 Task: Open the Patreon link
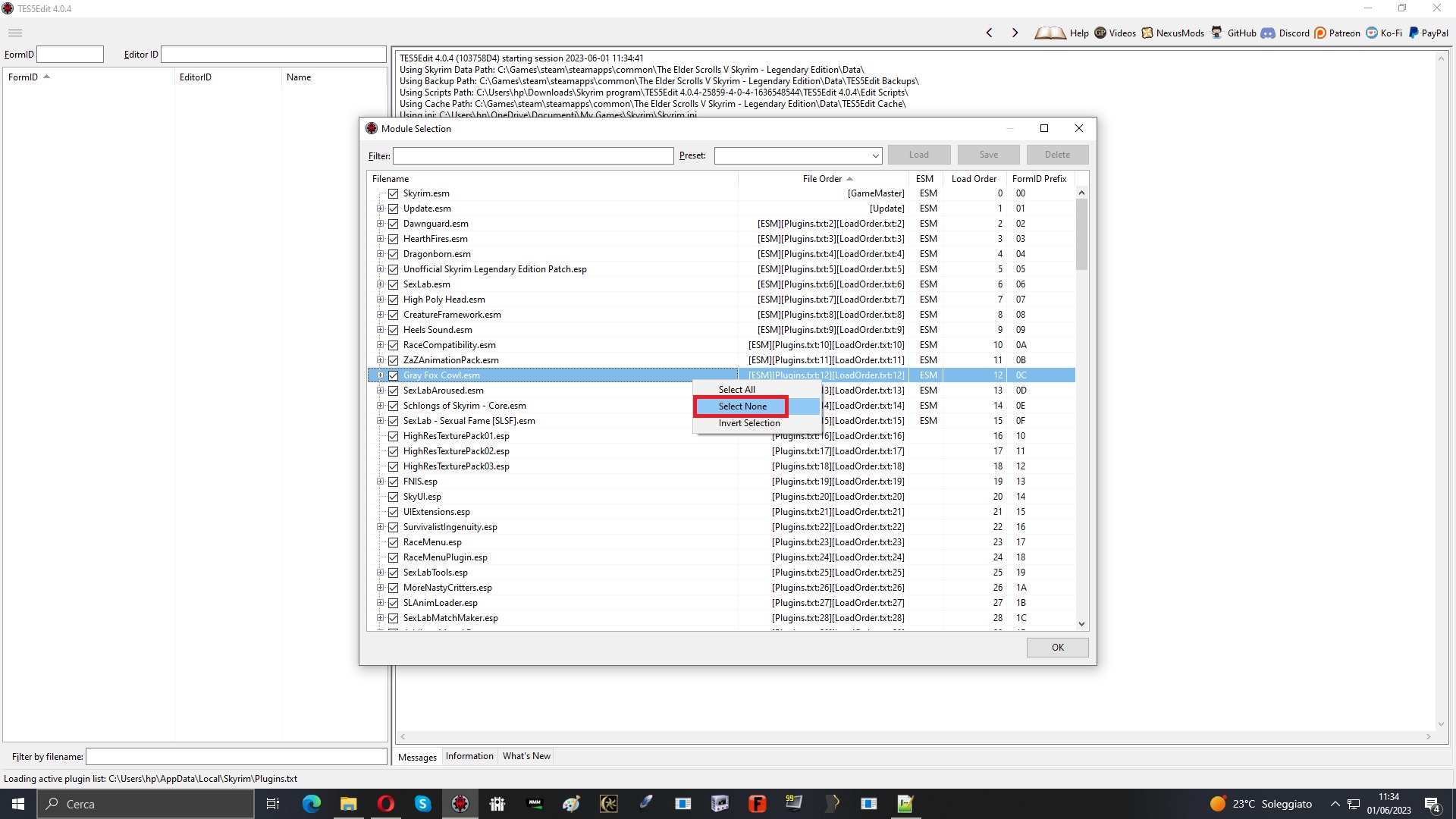[1337, 33]
